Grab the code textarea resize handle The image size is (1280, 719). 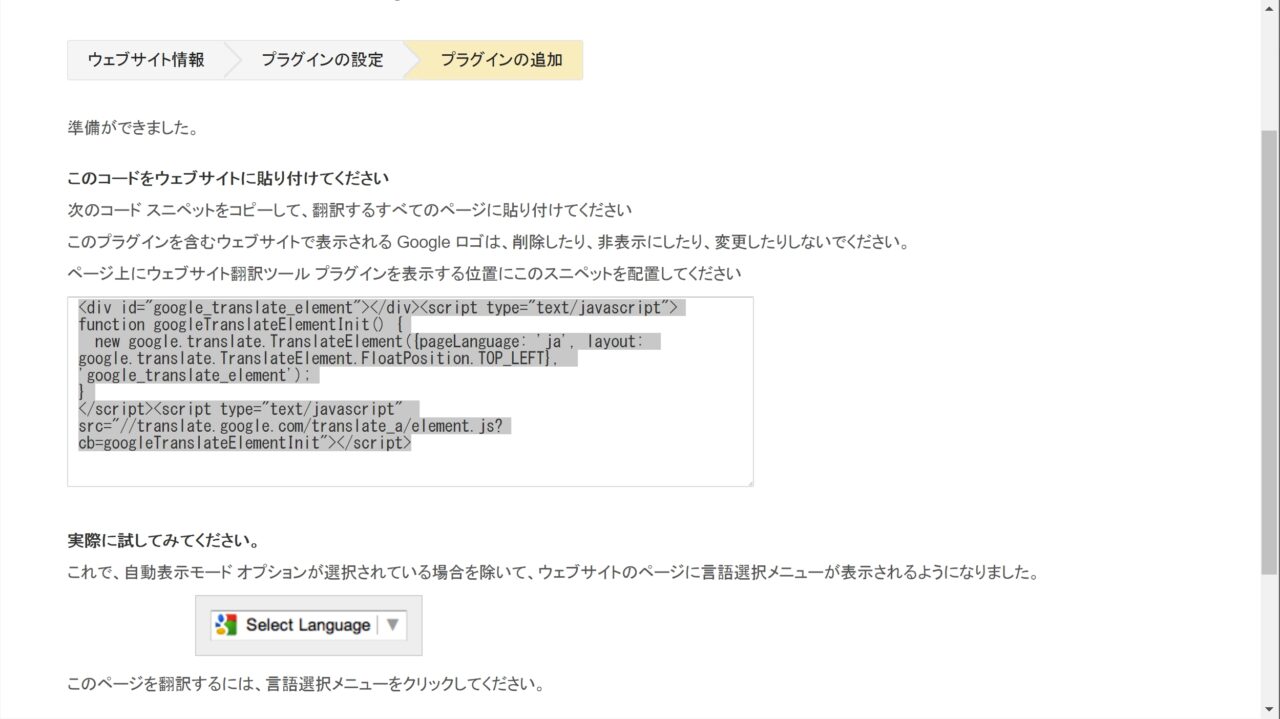tap(748, 482)
